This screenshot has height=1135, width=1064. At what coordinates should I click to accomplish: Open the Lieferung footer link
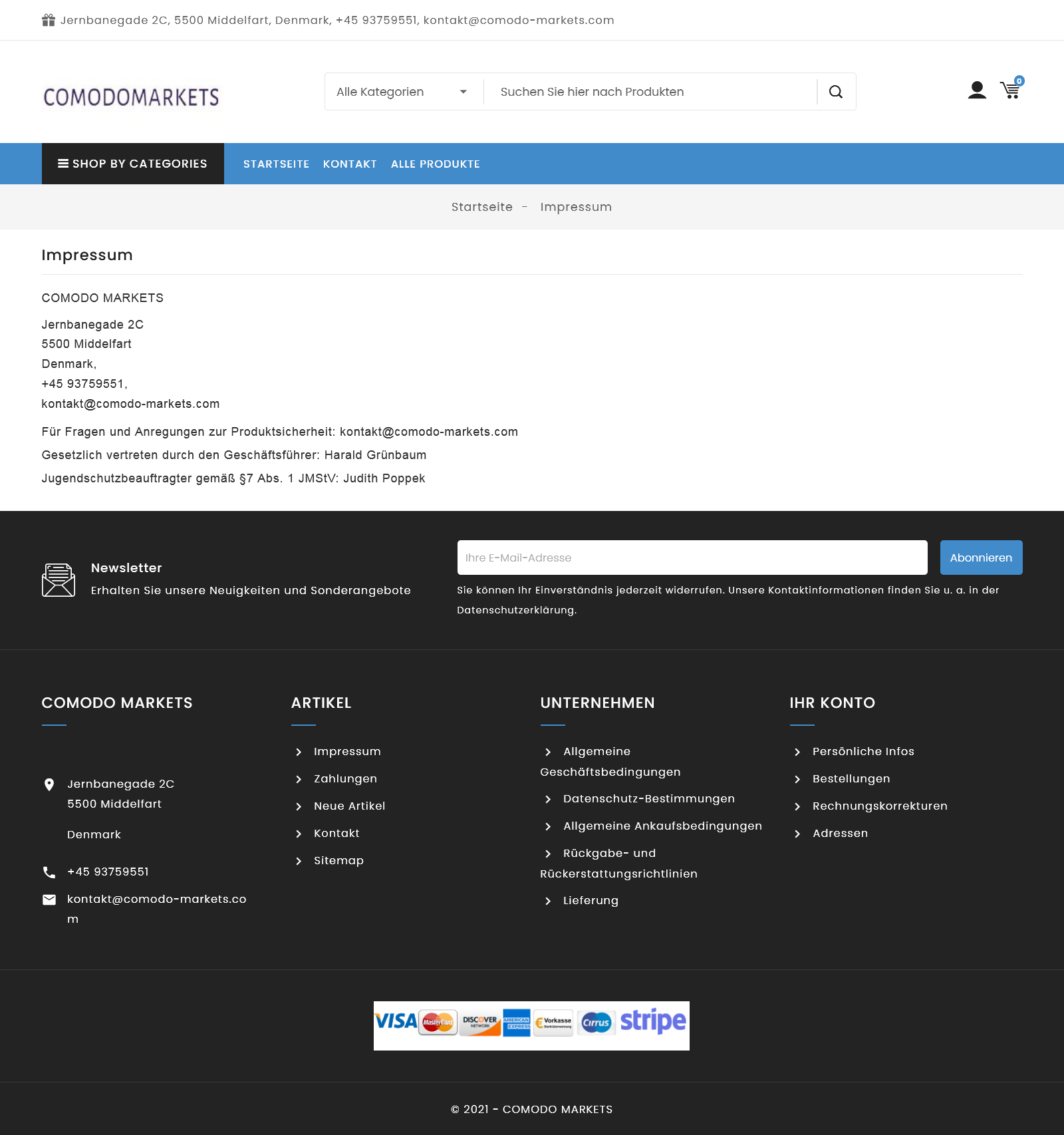591,901
